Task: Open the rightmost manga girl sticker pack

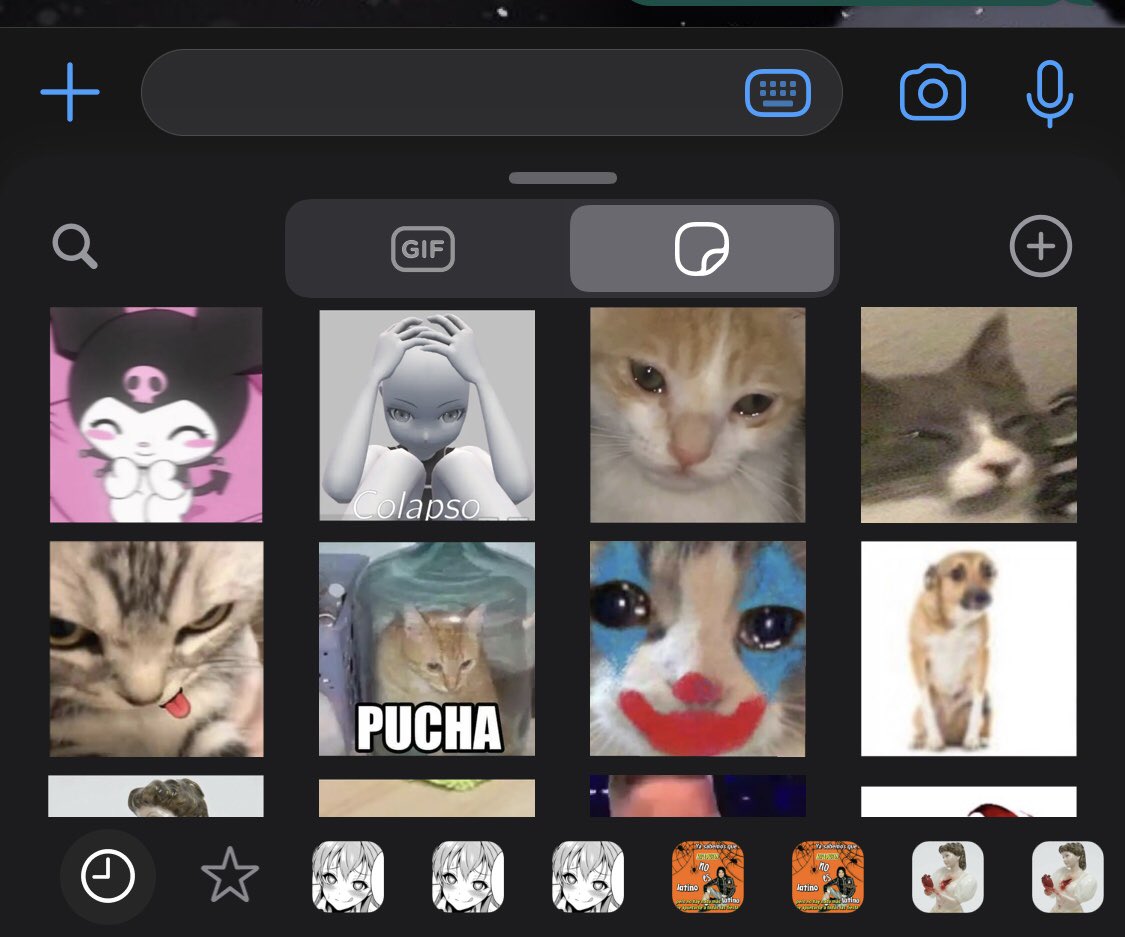Action: (x=588, y=877)
